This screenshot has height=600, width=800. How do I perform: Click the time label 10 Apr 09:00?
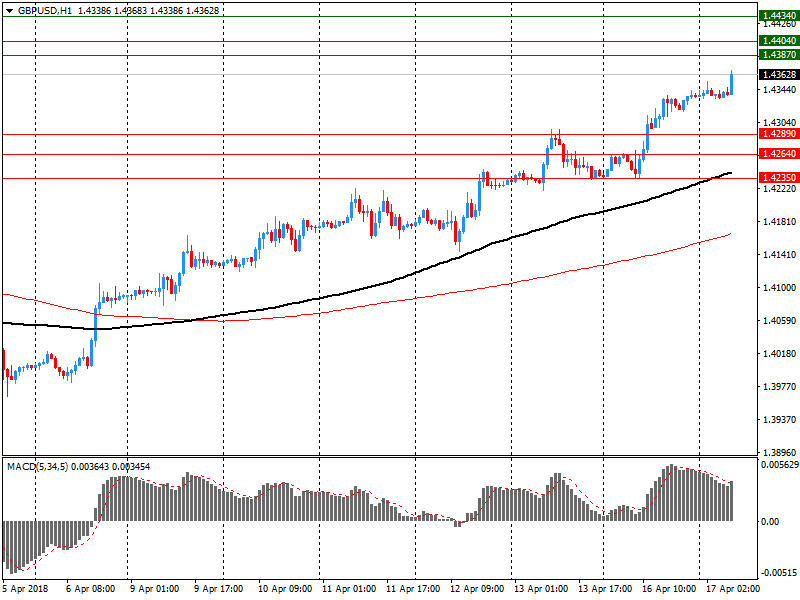[285, 589]
